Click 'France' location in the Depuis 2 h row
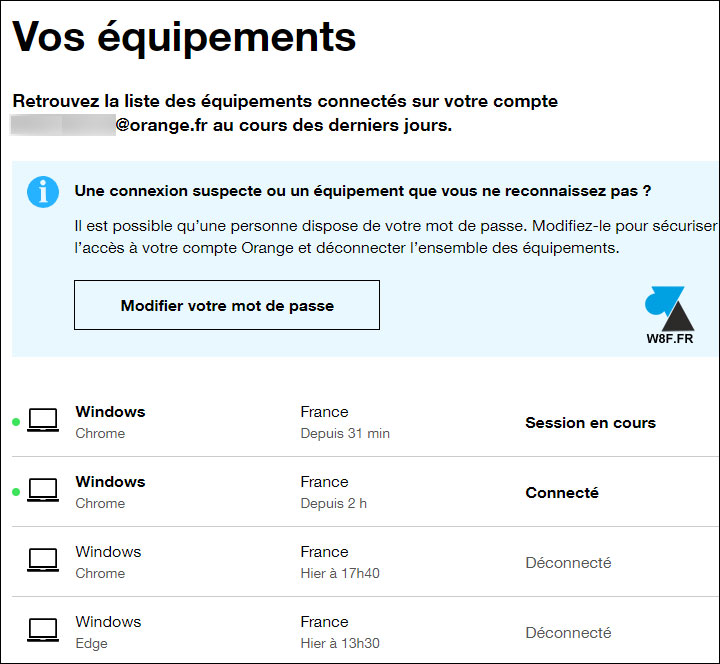The width and height of the screenshot is (720, 664). pos(324,481)
